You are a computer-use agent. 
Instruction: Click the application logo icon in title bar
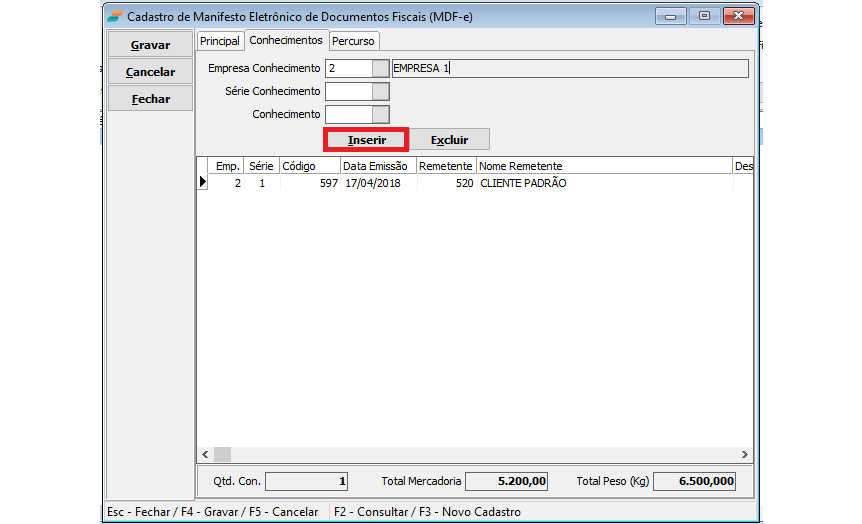click(116, 17)
